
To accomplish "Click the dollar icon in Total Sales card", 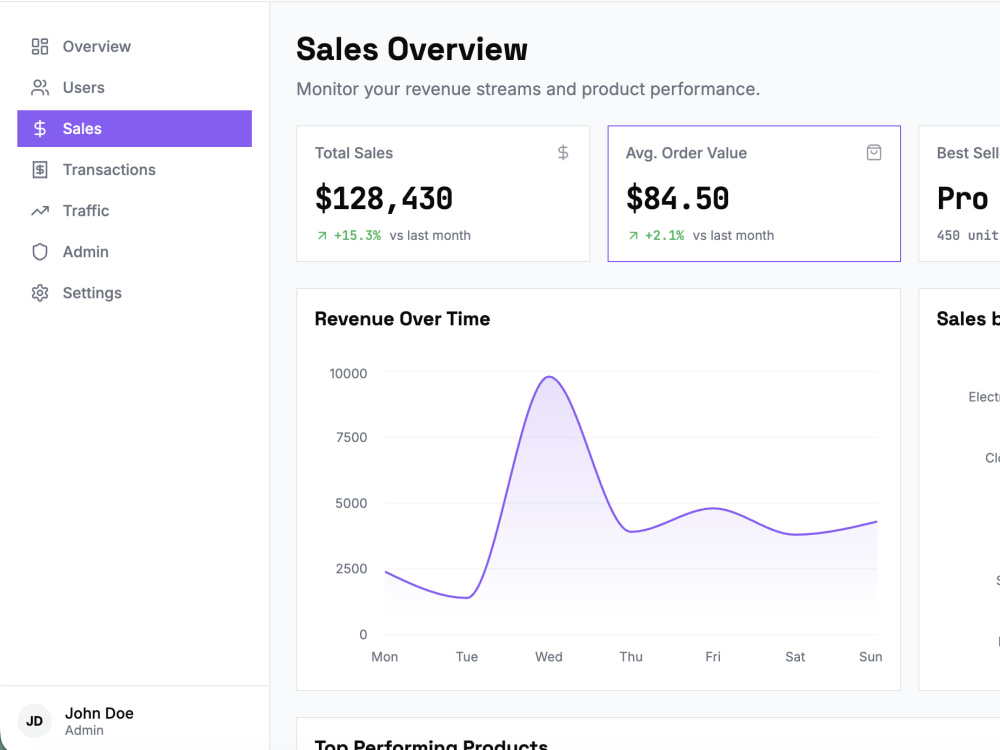I will (x=562, y=152).
